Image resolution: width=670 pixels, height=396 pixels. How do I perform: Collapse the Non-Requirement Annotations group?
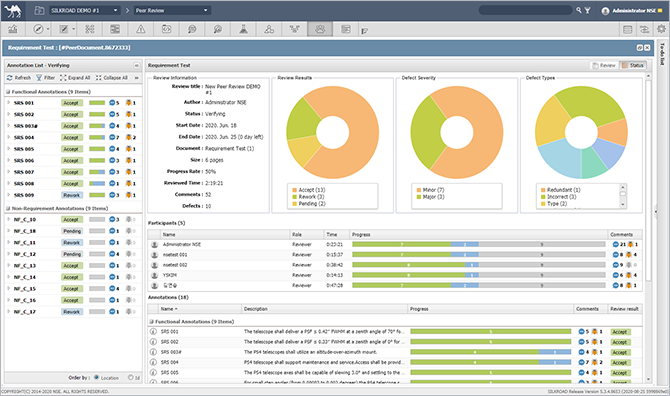[x=8, y=208]
